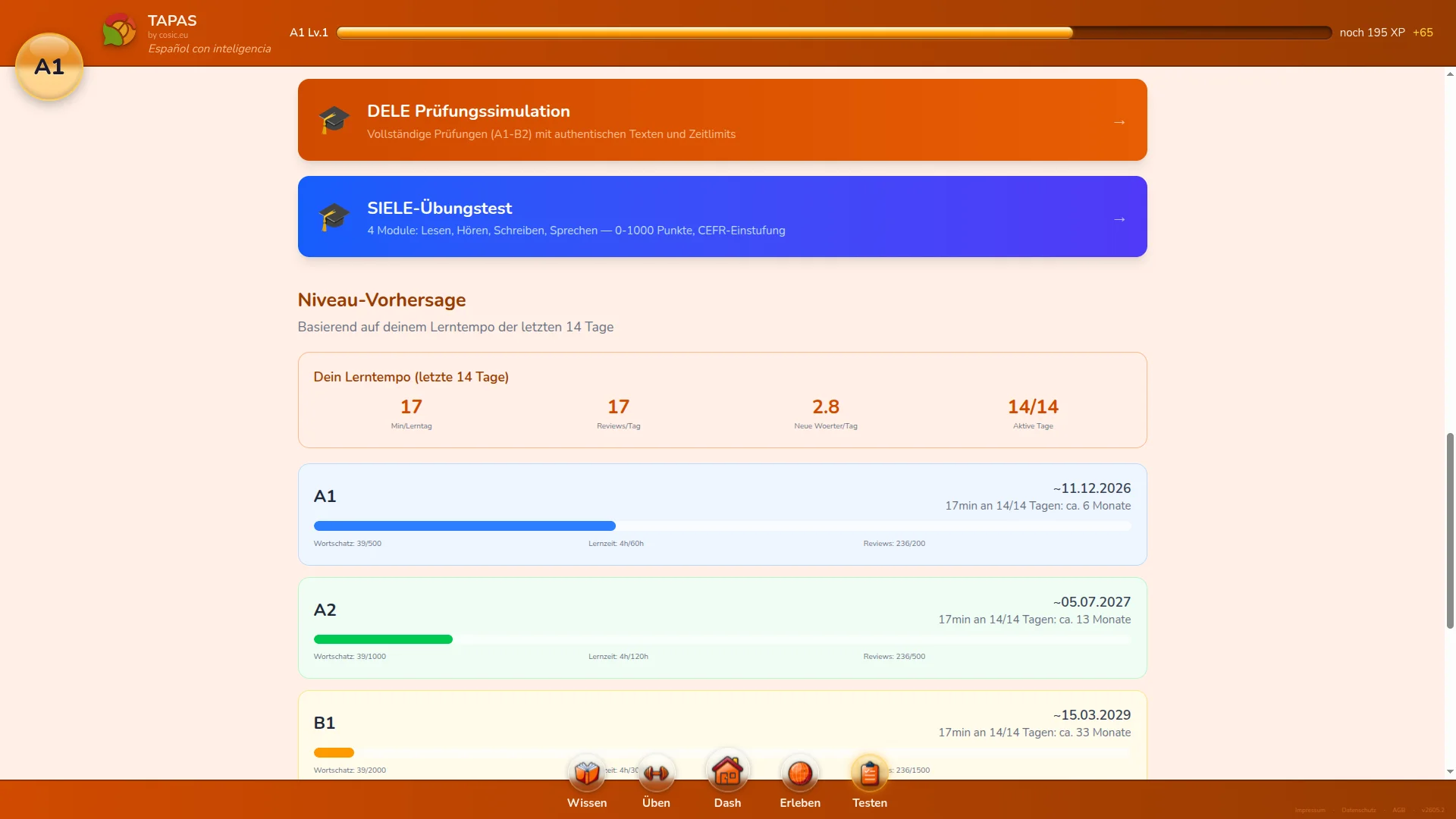Click the '17' Reviews/Tag stat

coord(618,406)
